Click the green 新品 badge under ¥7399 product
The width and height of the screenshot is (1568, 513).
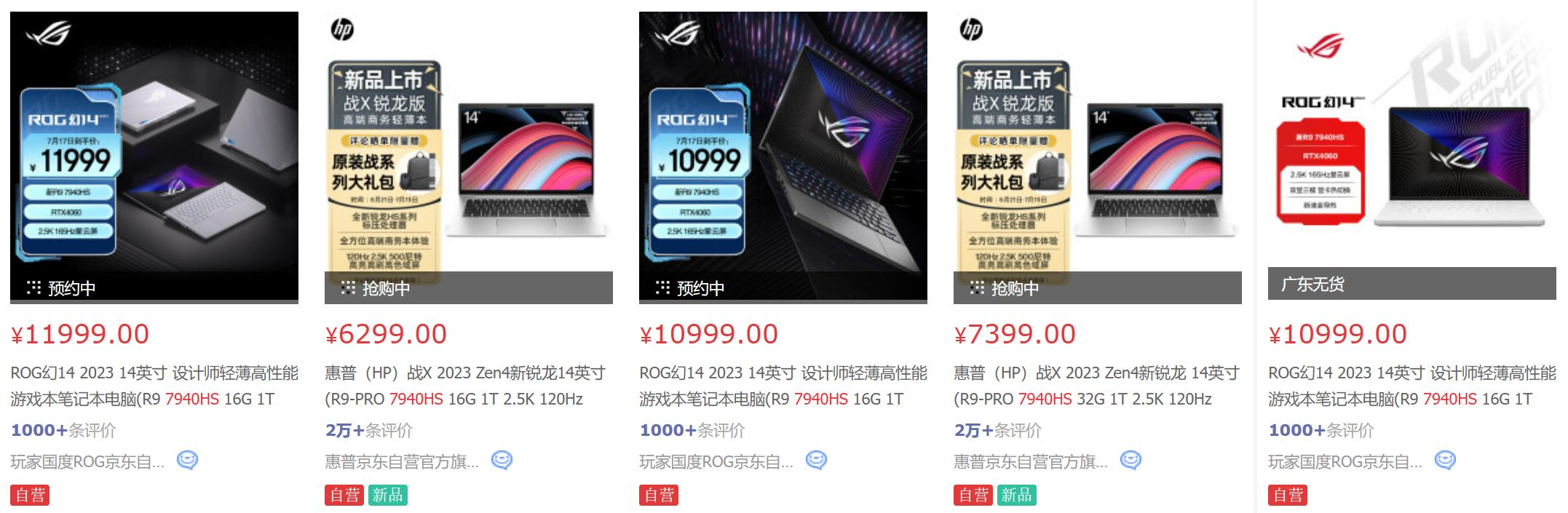click(x=1016, y=495)
